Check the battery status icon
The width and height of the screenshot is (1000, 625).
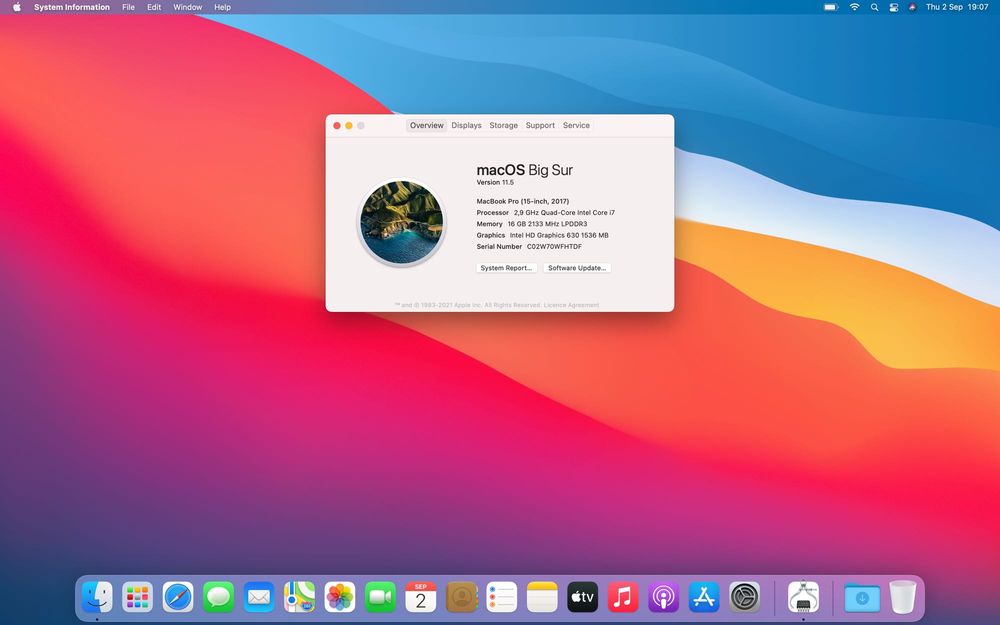830,7
